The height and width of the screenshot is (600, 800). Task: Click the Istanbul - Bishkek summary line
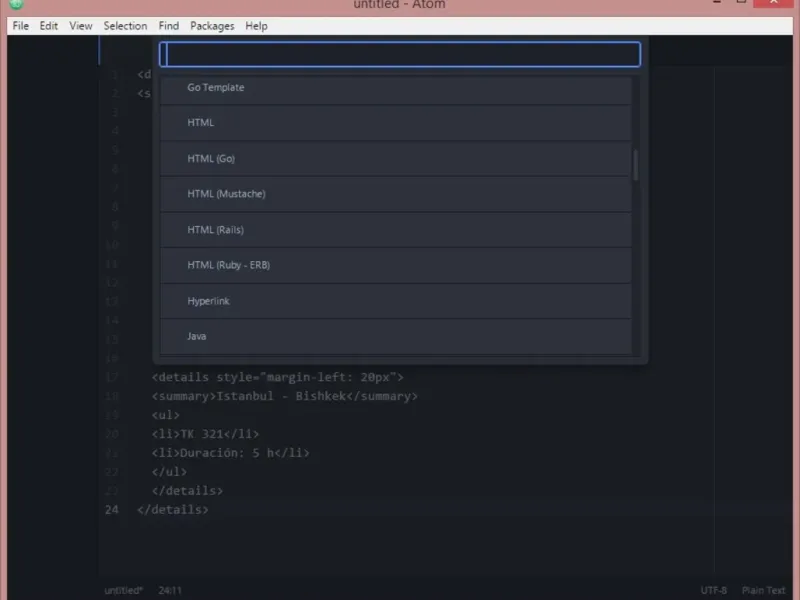point(285,396)
